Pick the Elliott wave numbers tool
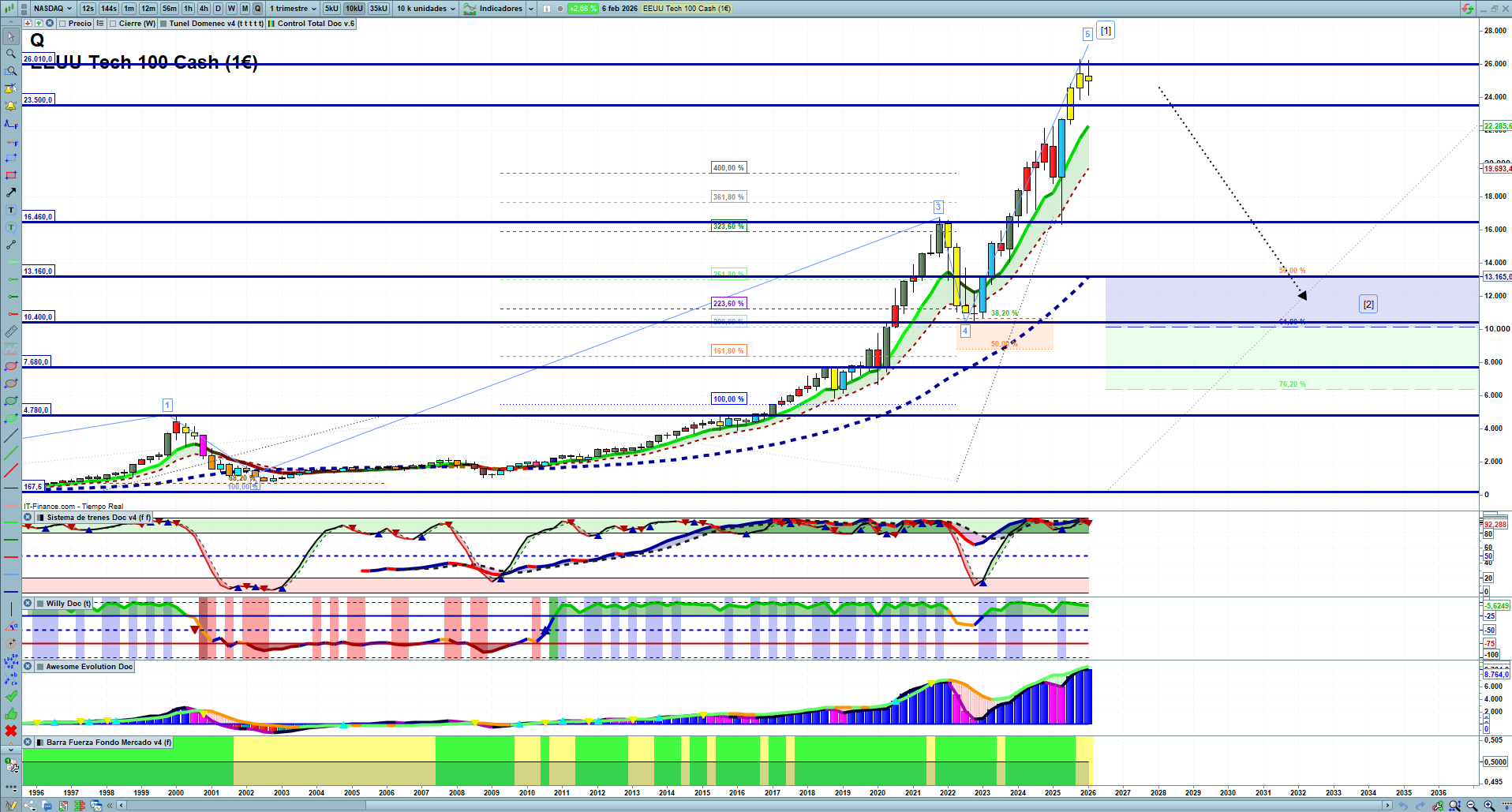The width and height of the screenshot is (1512, 812). click(x=11, y=661)
